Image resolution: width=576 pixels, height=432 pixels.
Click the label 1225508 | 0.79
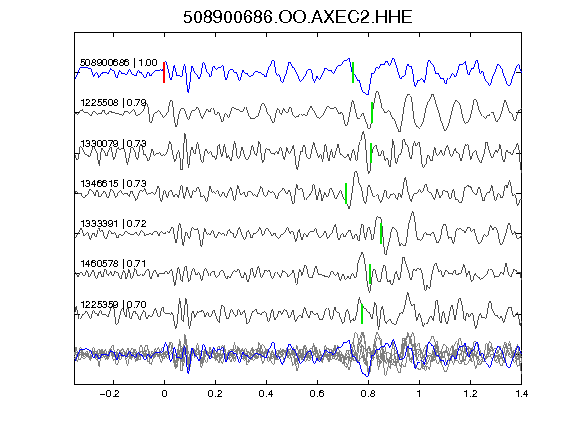click(113, 102)
